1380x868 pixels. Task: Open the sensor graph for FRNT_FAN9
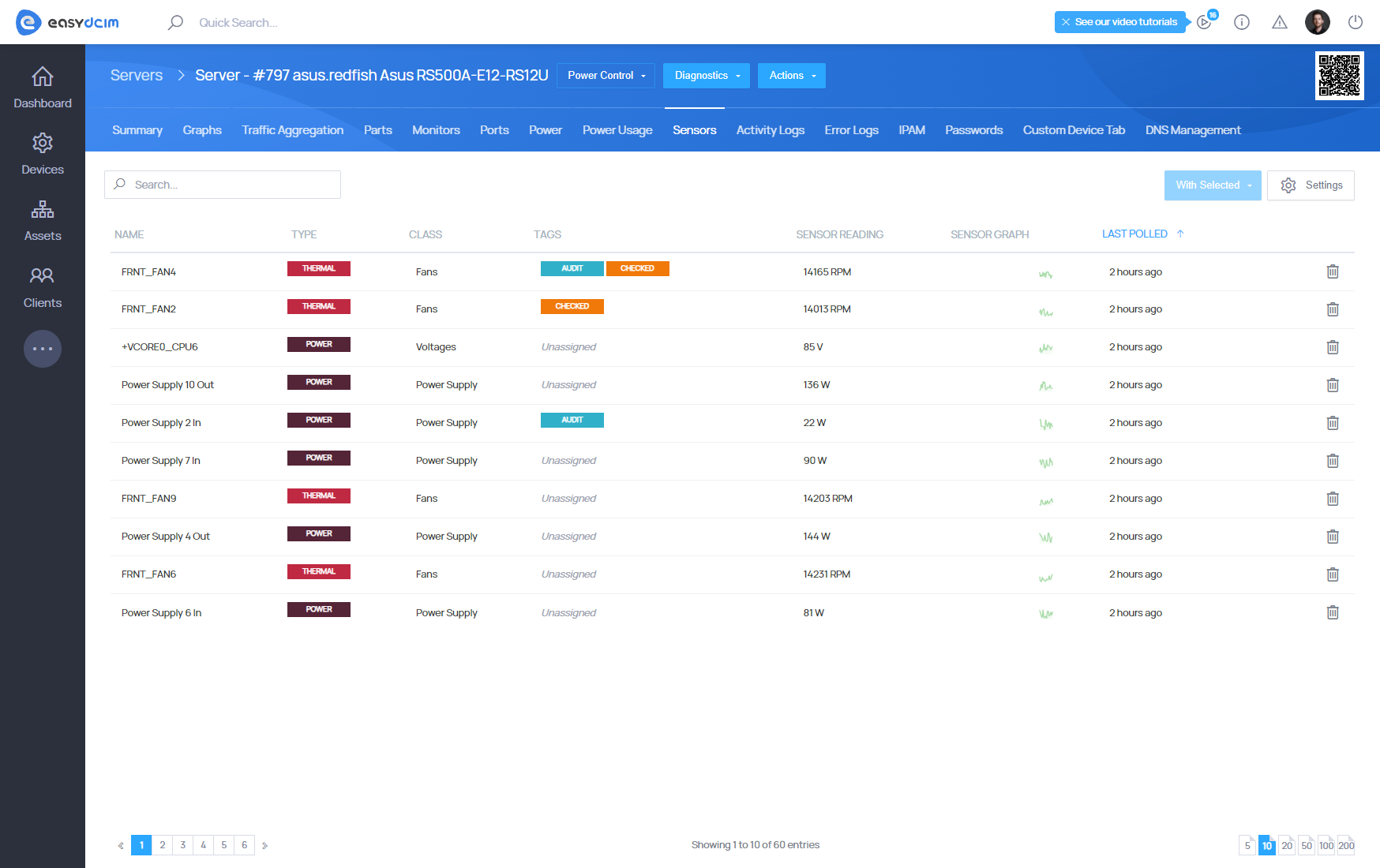(1046, 501)
